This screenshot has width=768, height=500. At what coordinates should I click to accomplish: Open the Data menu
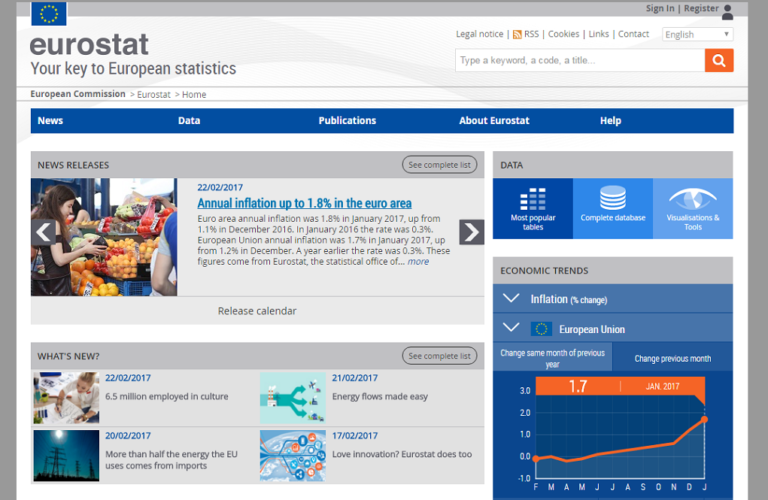point(189,120)
